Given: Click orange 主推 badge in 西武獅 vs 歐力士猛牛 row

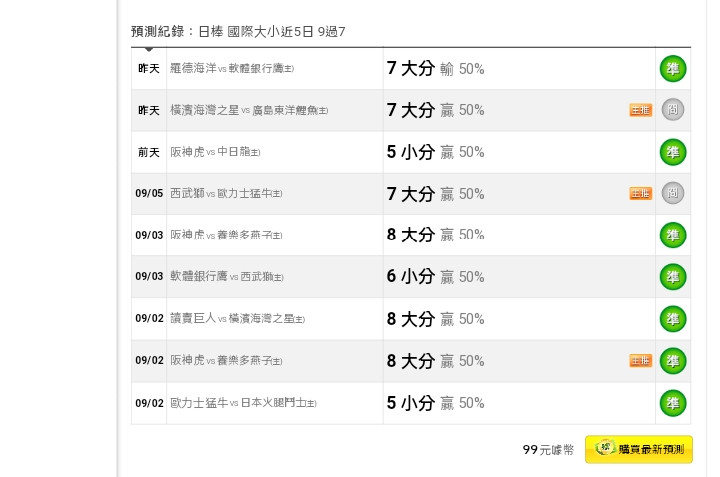Looking at the screenshot, I should point(641,193).
